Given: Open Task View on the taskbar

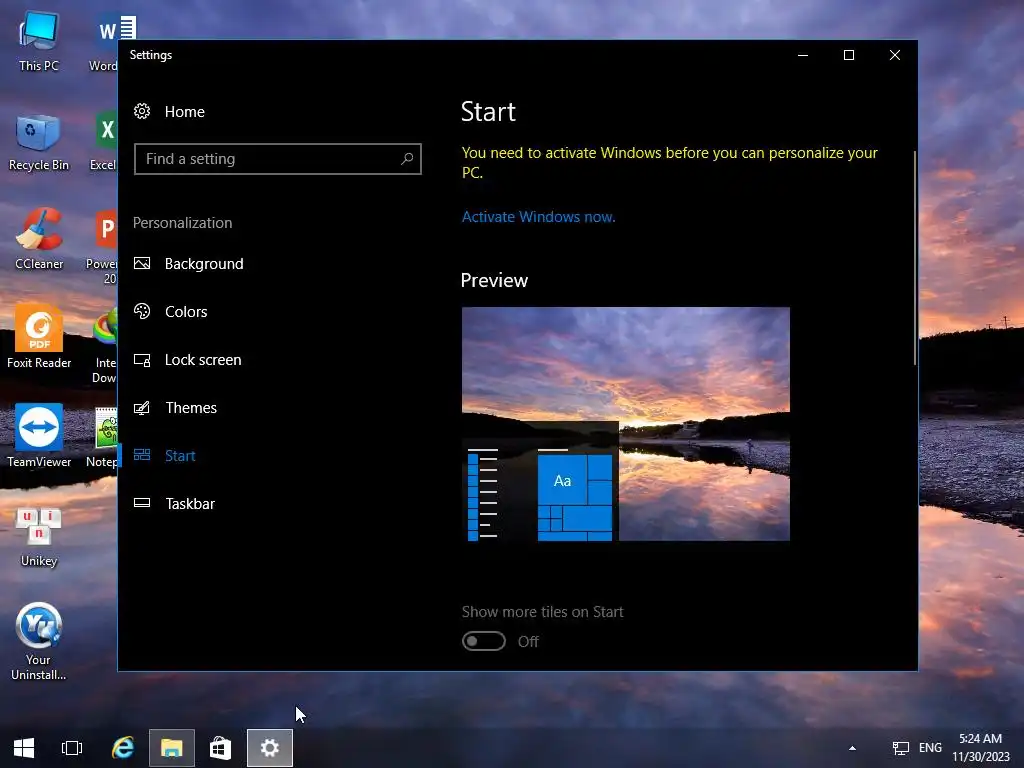Looking at the screenshot, I should [x=72, y=748].
